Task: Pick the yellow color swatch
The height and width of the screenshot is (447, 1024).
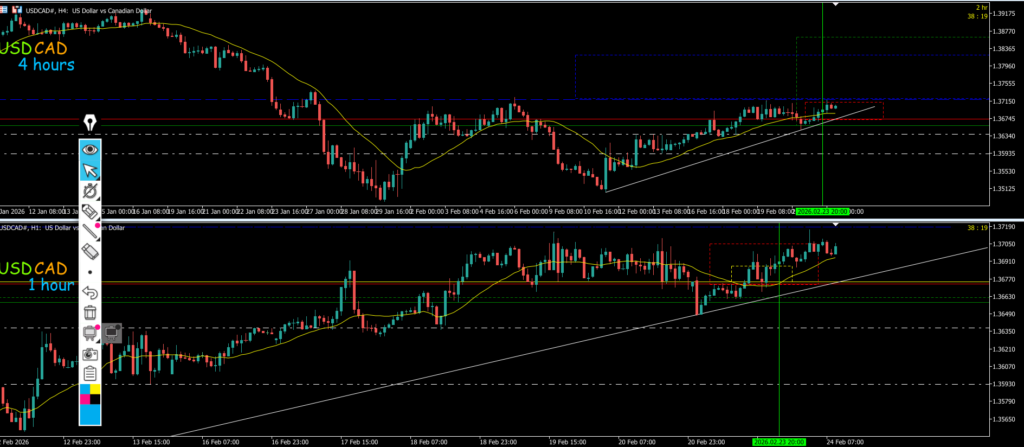Action: point(97,389)
